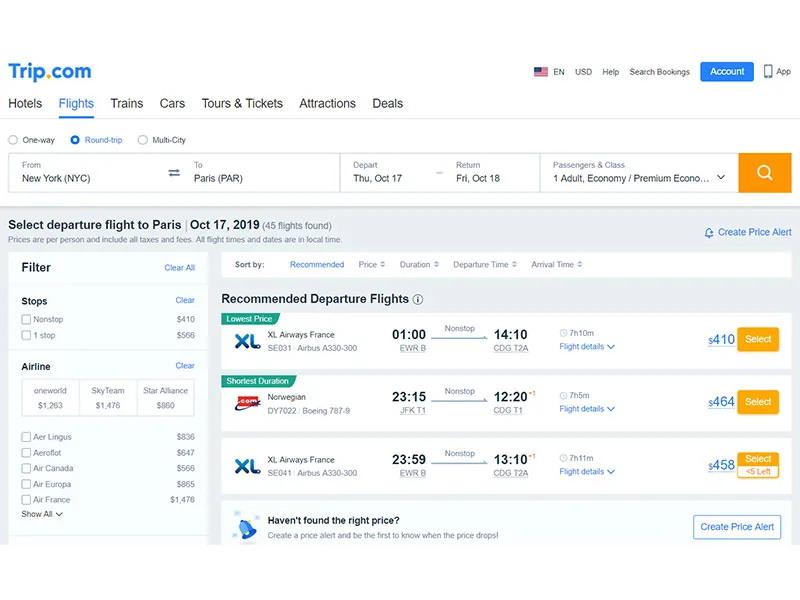Click info icon beside Recommended Departure Flights
Image resolution: width=800 pixels, height=600 pixels.
(418, 299)
